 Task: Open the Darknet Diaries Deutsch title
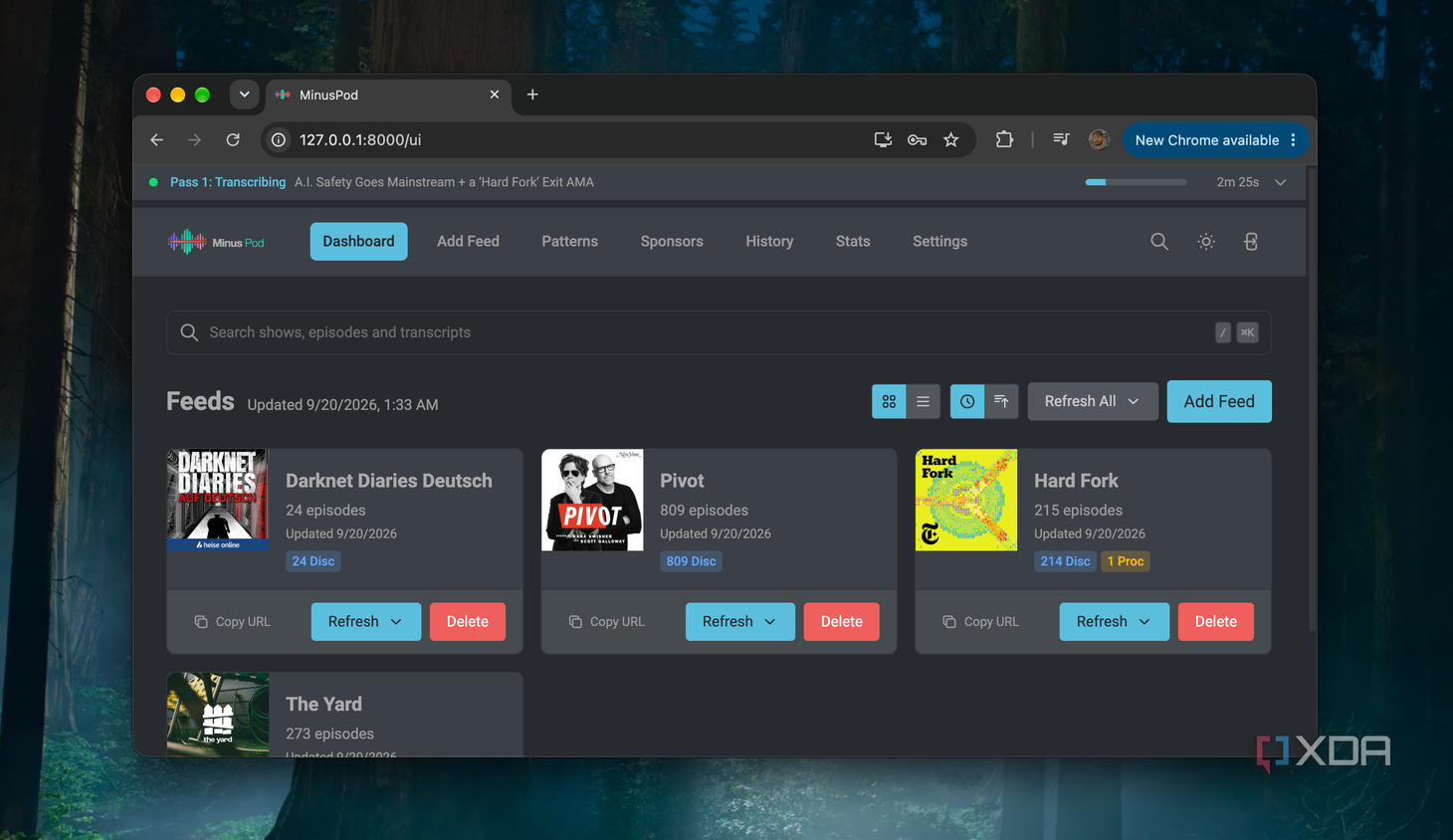(389, 481)
